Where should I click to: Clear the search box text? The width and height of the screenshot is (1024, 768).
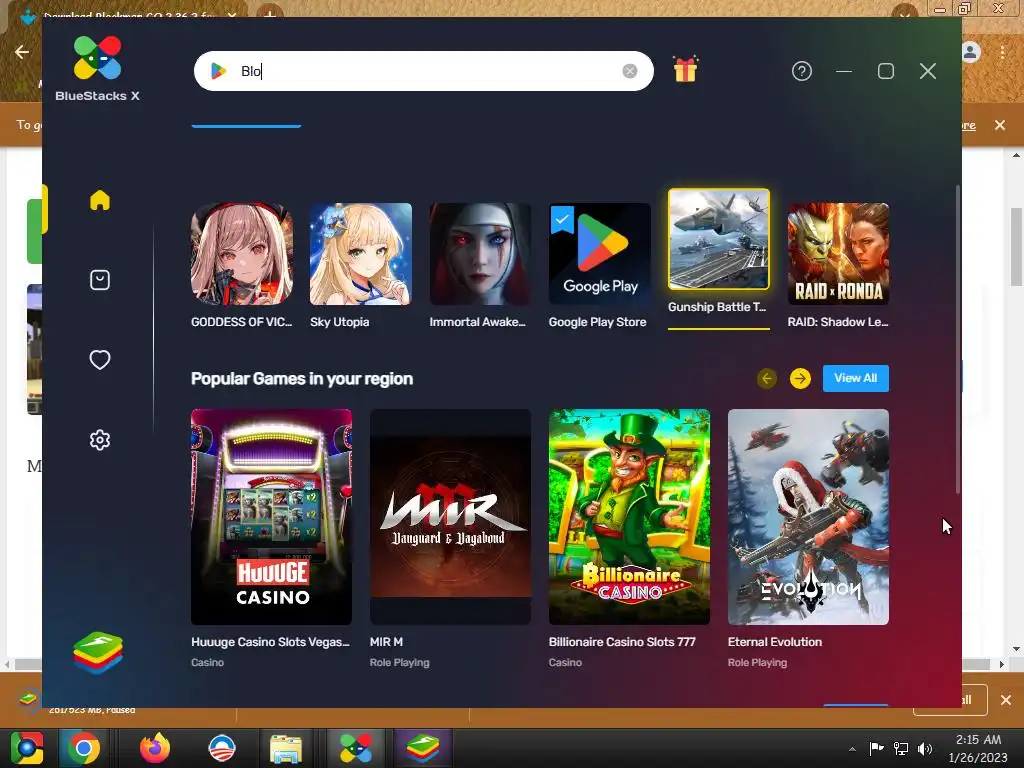pos(630,71)
